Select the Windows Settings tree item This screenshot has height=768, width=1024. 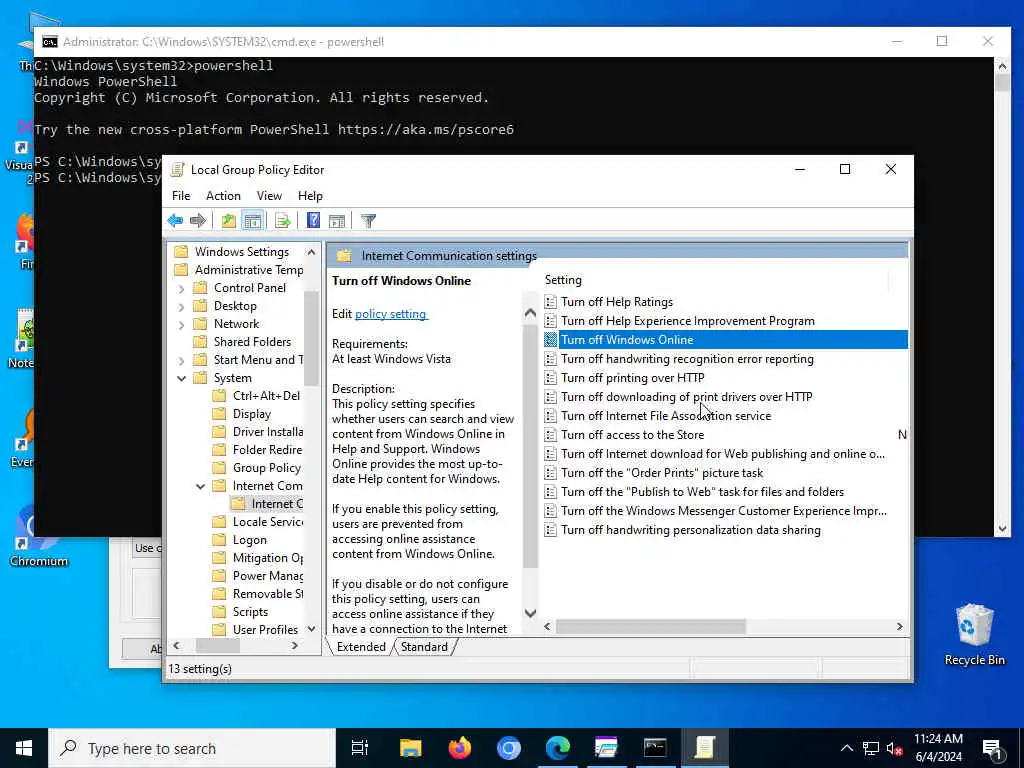point(242,252)
